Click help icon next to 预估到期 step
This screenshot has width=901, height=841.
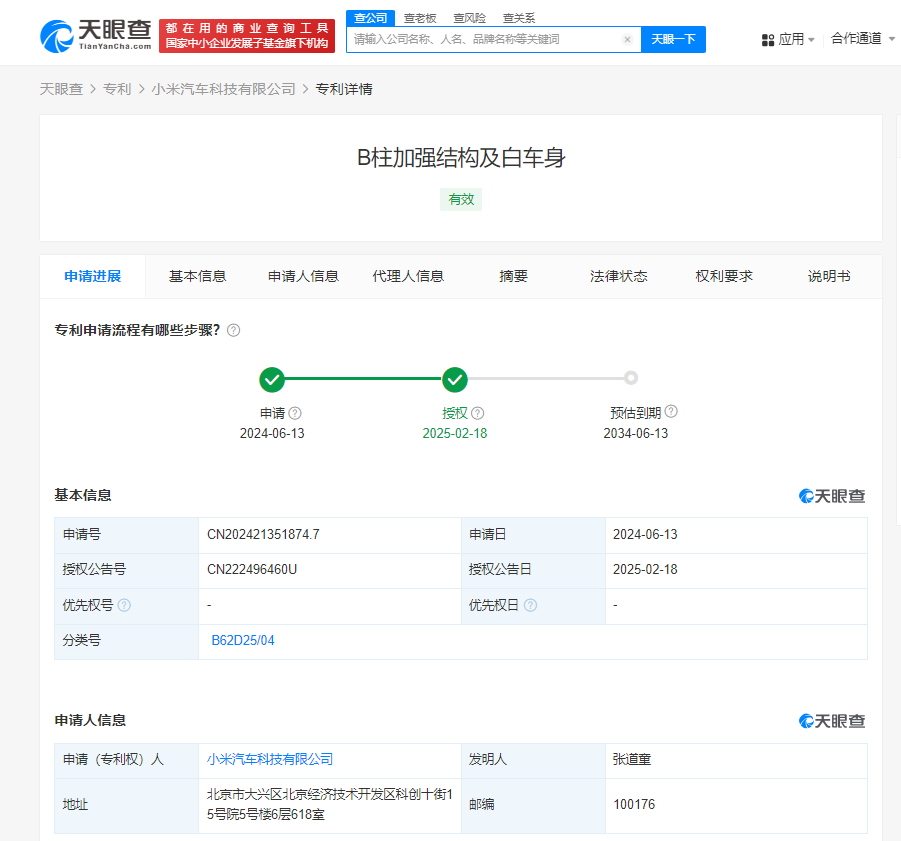click(671, 411)
